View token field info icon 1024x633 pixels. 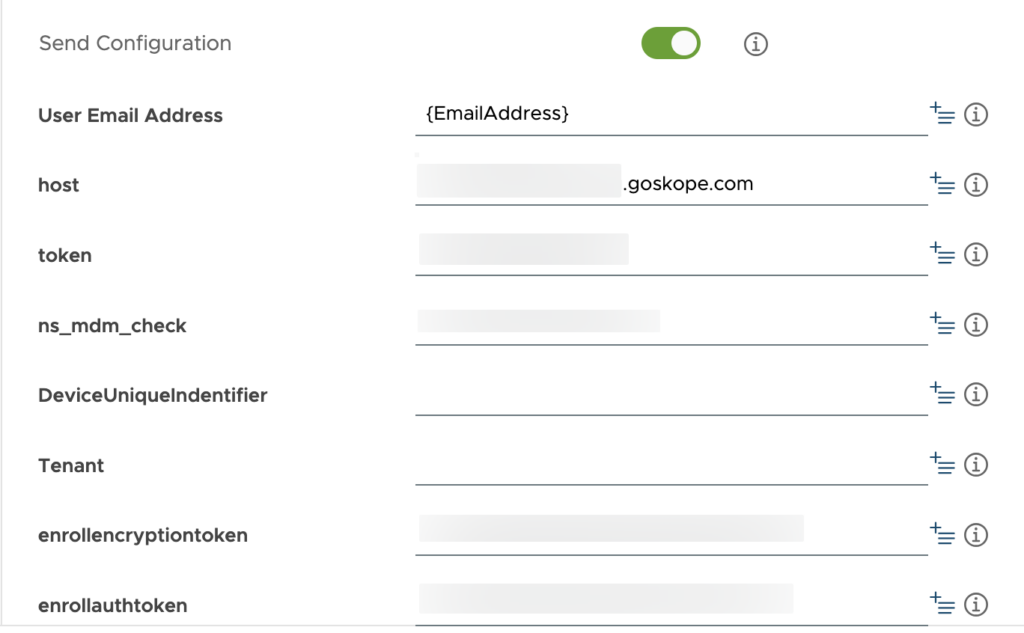977,254
